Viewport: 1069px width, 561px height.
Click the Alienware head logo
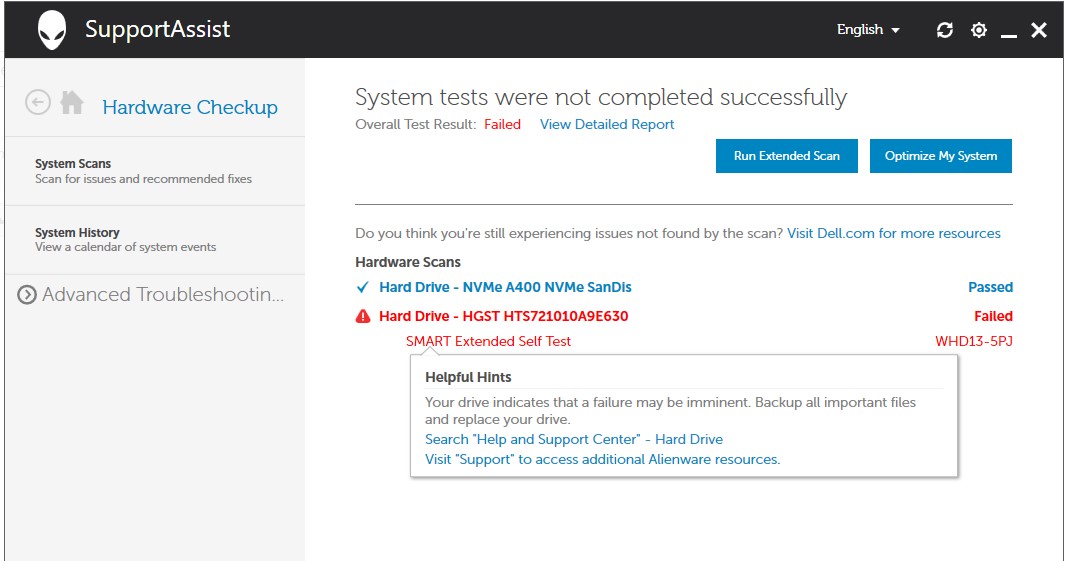(x=52, y=30)
